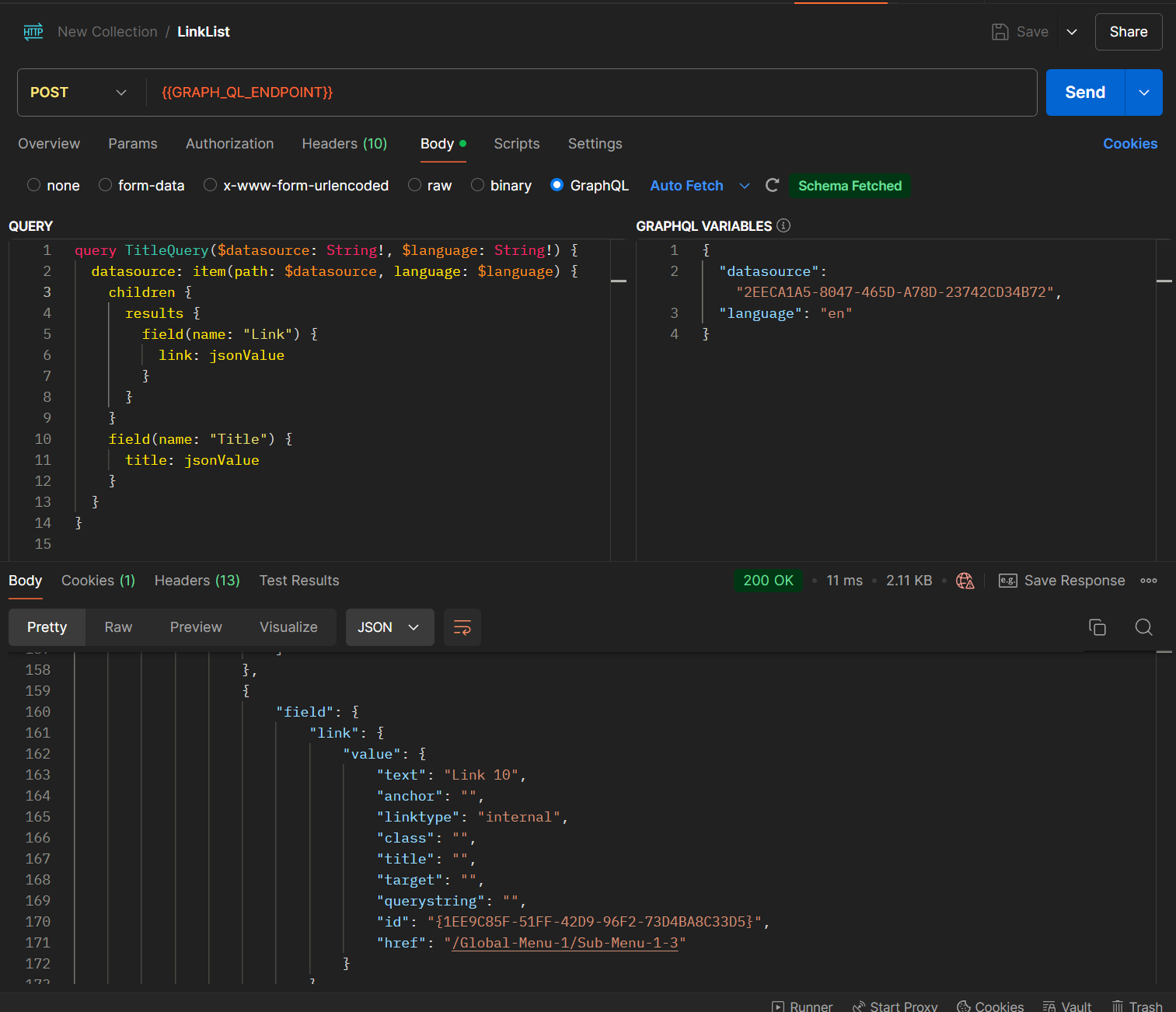The height and width of the screenshot is (1012, 1176).
Task: Expand the Auto Fetch options chevron
Action: tap(745, 186)
